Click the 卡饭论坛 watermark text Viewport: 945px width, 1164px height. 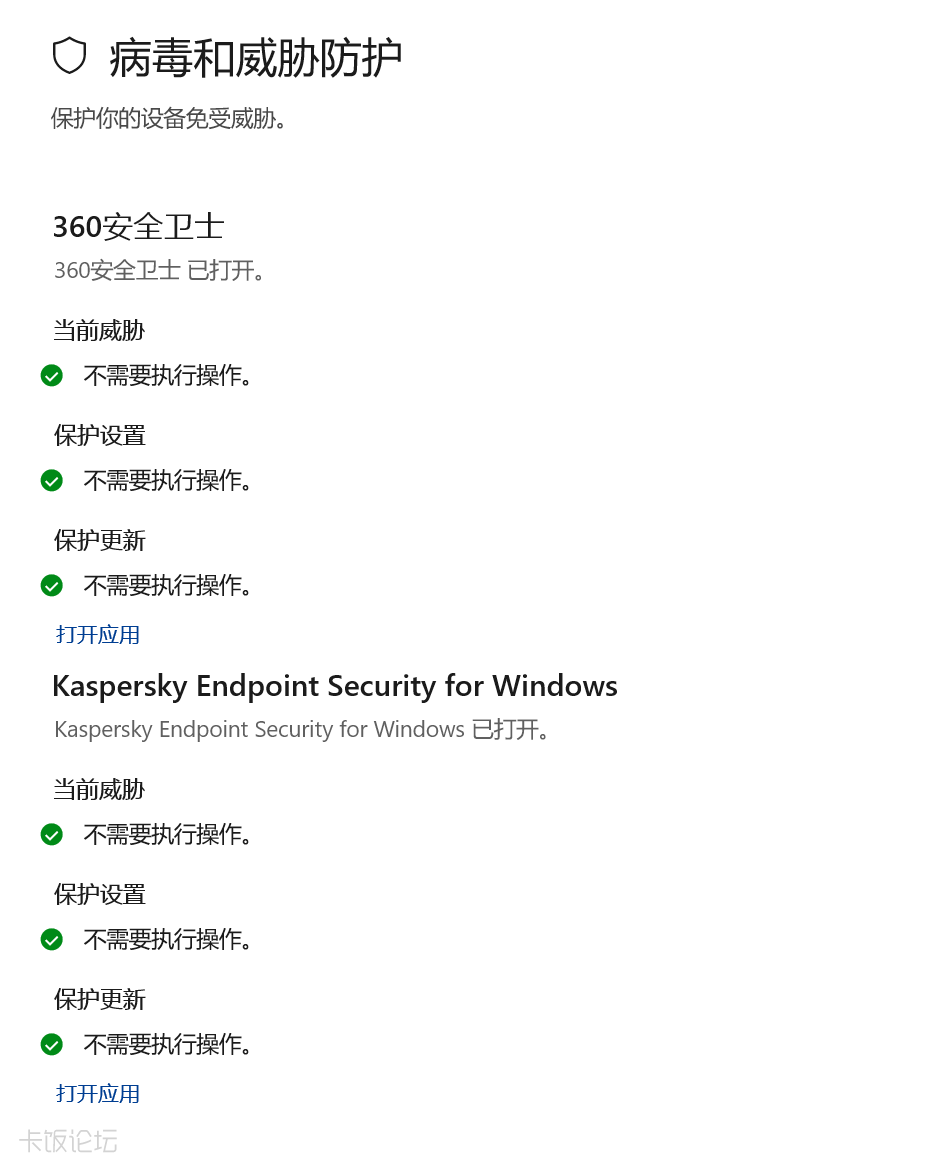point(68,1141)
